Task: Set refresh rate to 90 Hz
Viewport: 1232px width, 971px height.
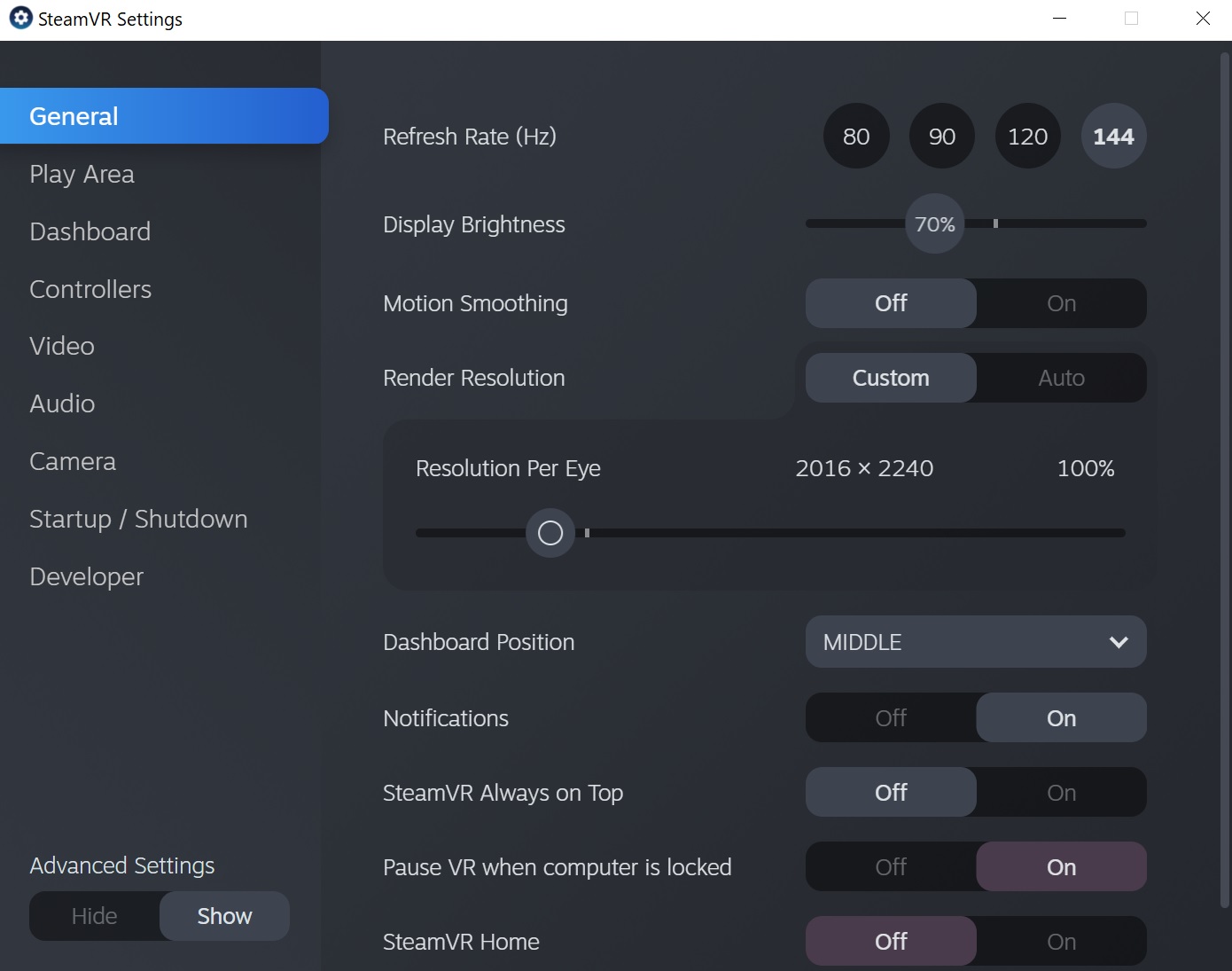Action: point(942,136)
